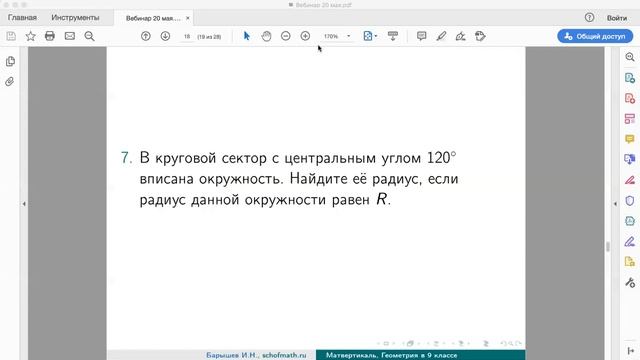Click the problem number 7 text
640x360 pixels.
[126, 158]
